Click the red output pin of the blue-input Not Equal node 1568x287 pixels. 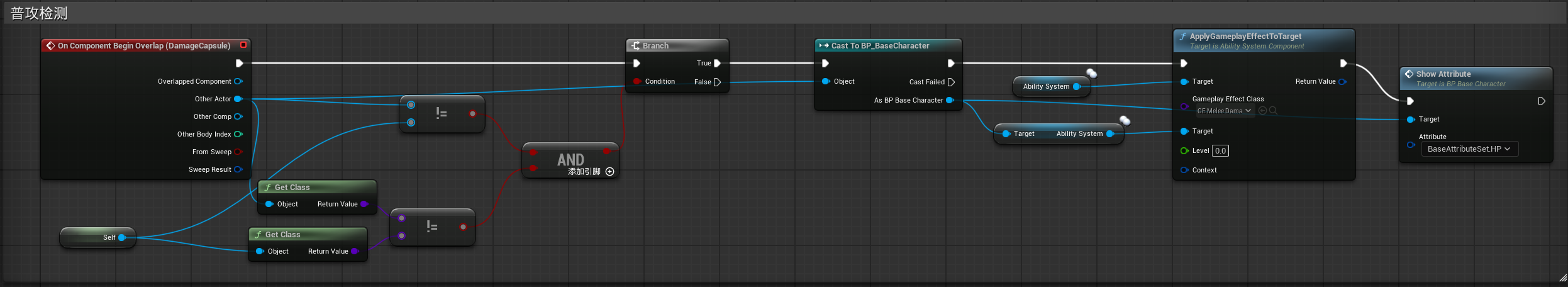click(472, 113)
